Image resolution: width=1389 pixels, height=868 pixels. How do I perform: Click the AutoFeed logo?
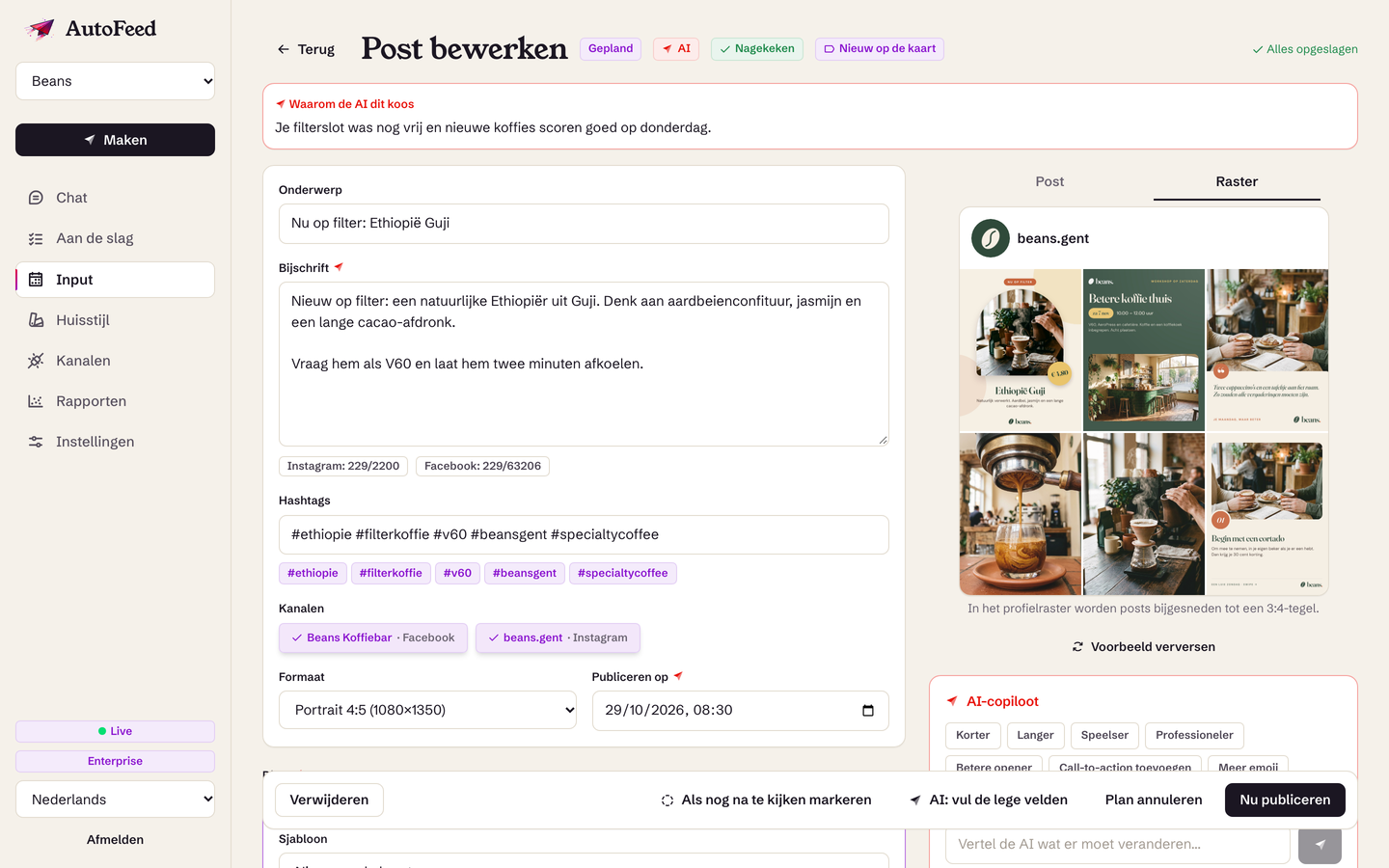(x=90, y=29)
